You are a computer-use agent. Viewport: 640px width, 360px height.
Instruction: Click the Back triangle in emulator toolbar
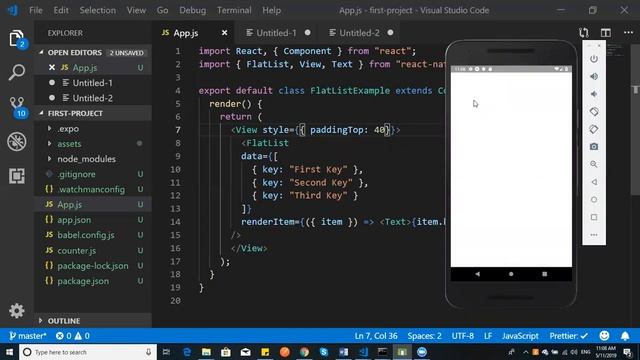594,182
